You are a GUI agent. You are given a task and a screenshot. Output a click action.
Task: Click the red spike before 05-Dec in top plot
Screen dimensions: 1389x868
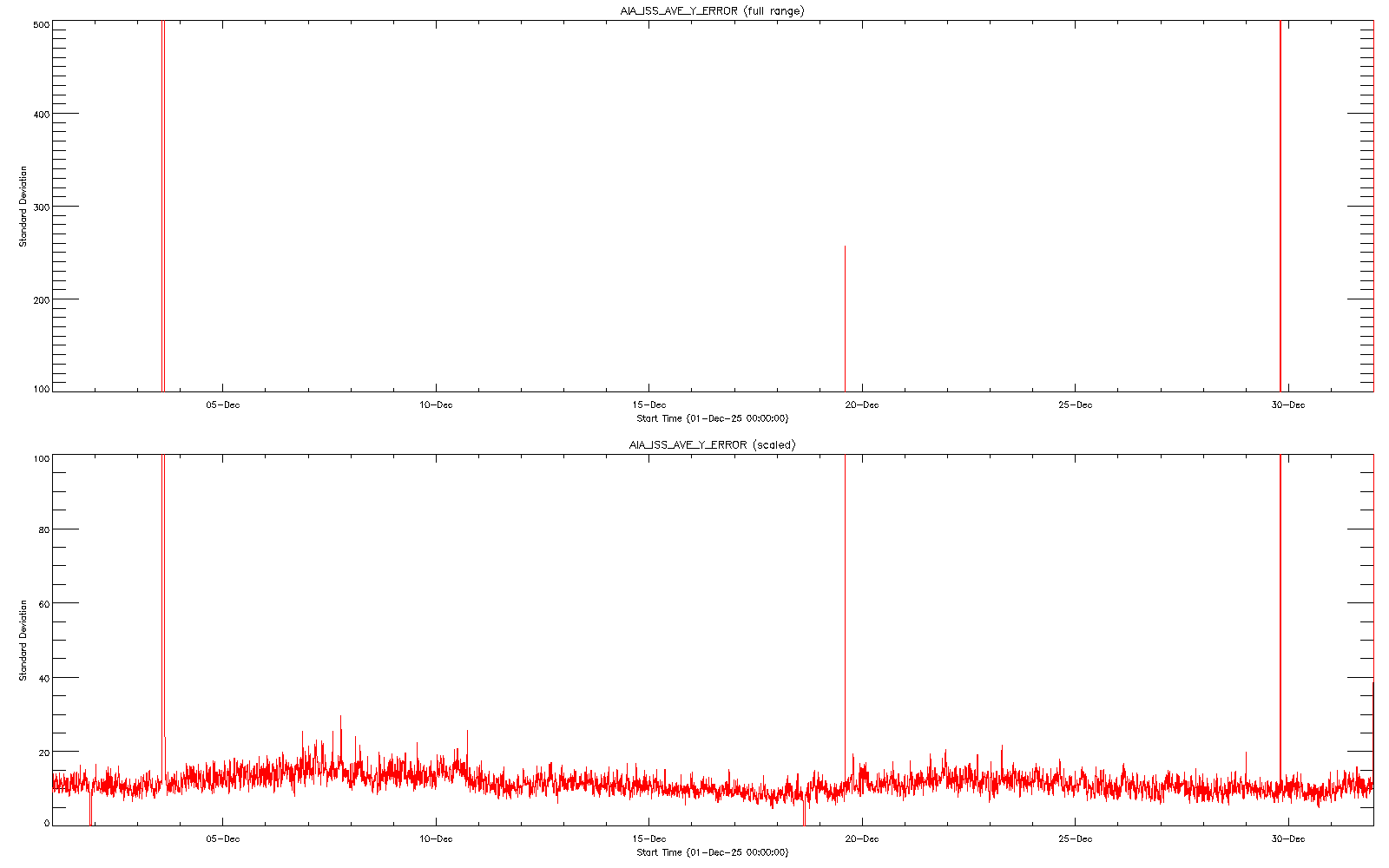162,208
